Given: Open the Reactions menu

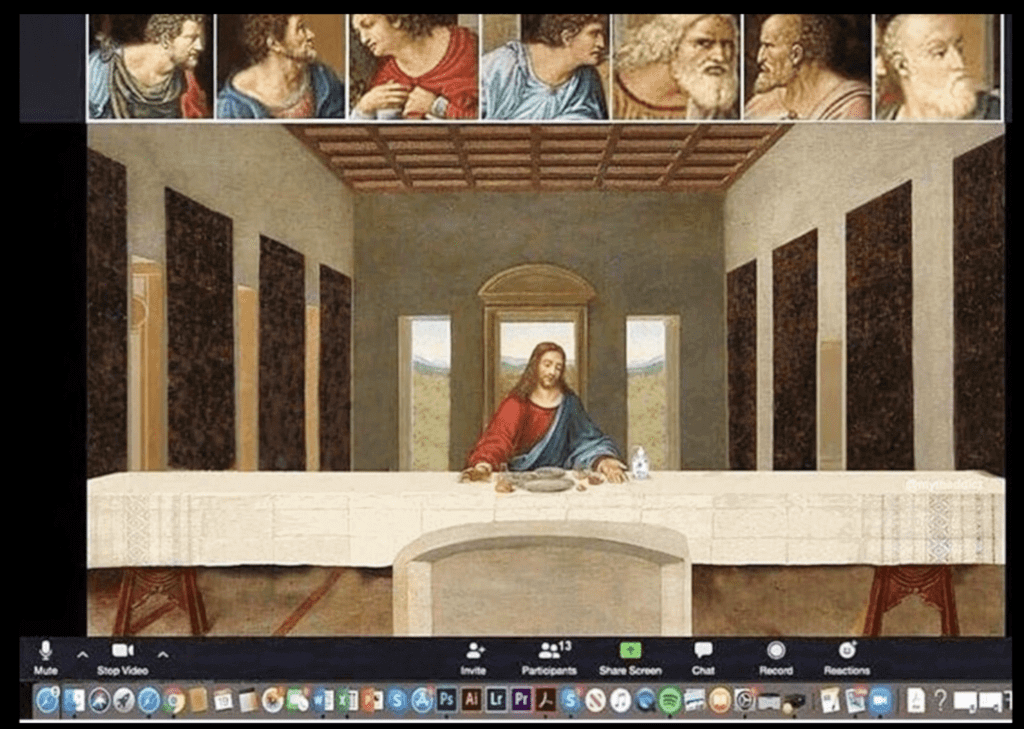Looking at the screenshot, I should point(847,658).
